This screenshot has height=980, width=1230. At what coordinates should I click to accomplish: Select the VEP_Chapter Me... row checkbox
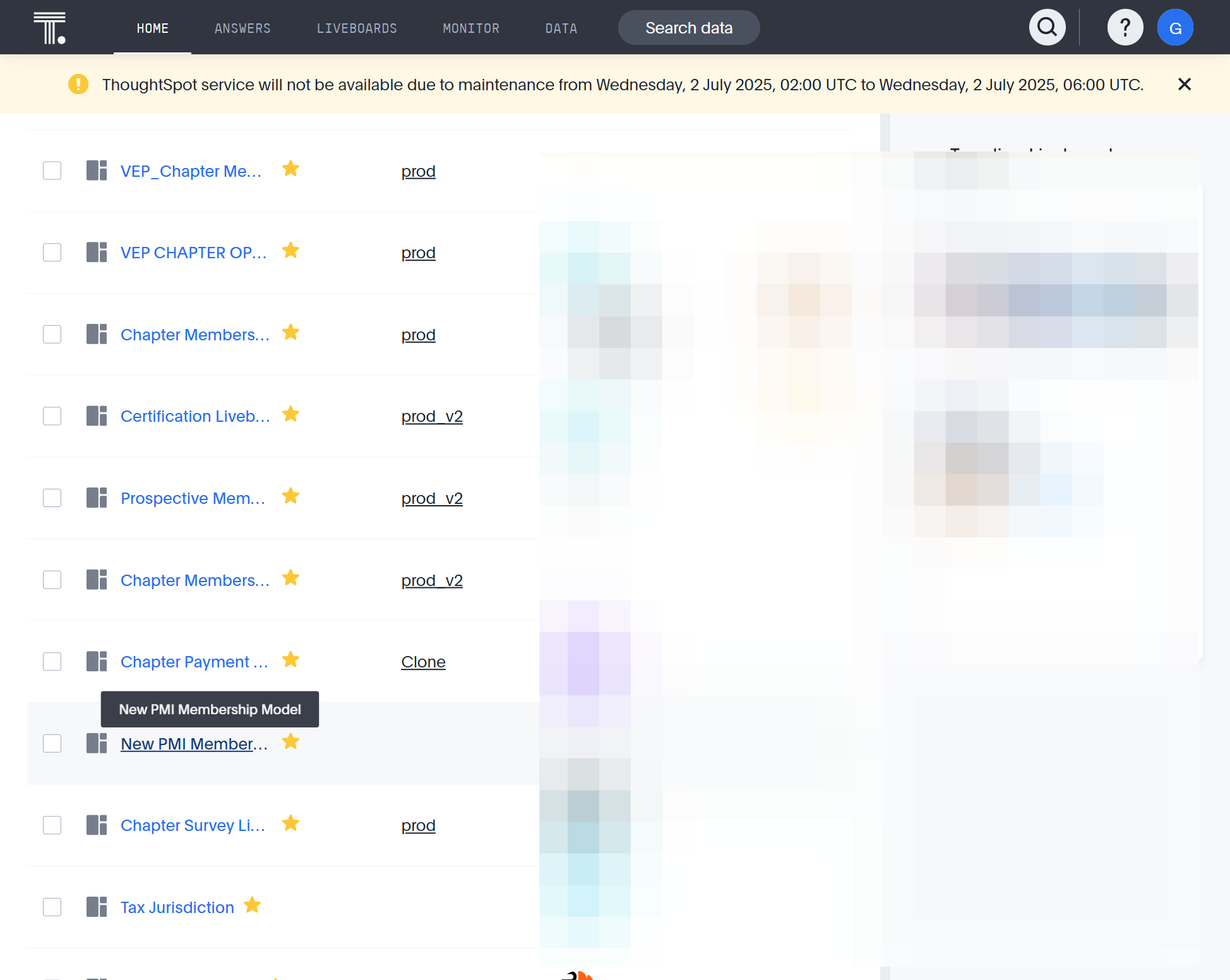(x=52, y=170)
